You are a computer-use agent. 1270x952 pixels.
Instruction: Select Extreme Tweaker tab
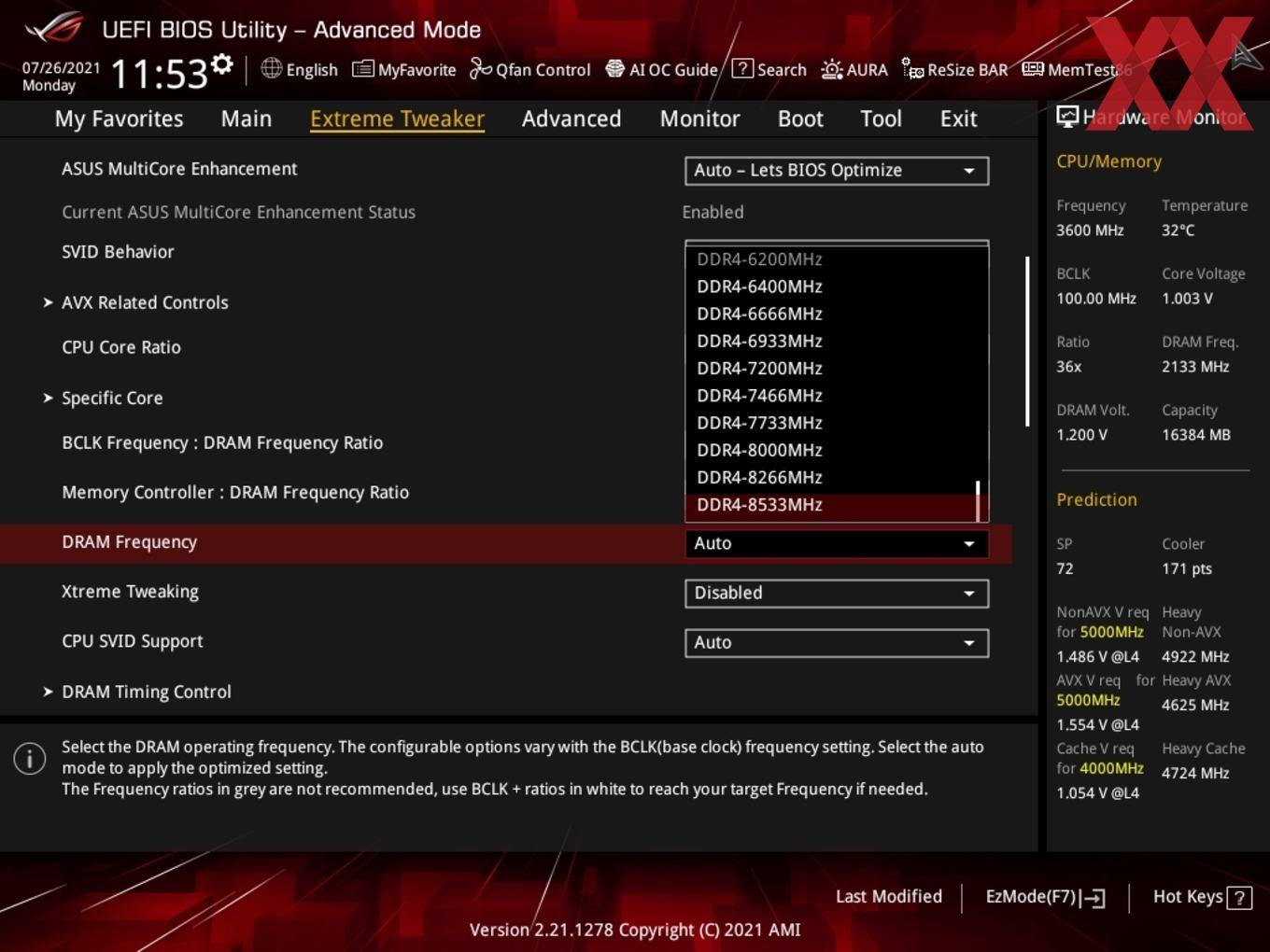click(397, 119)
